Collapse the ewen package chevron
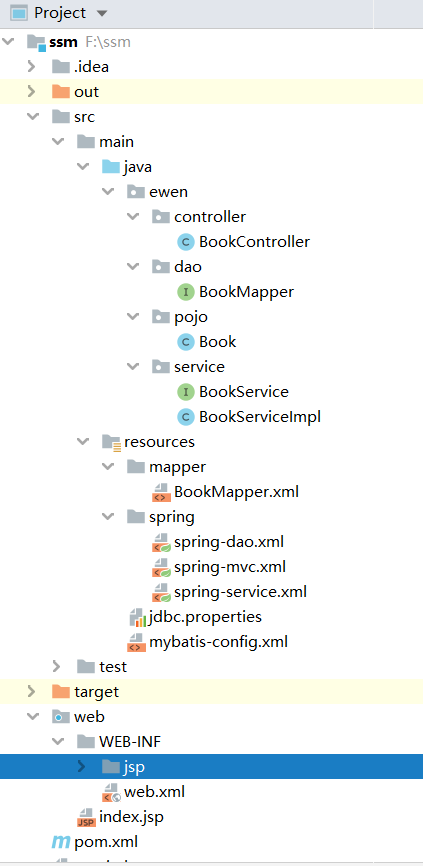Viewport: 423px width, 866px height. pyautogui.click(x=108, y=192)
